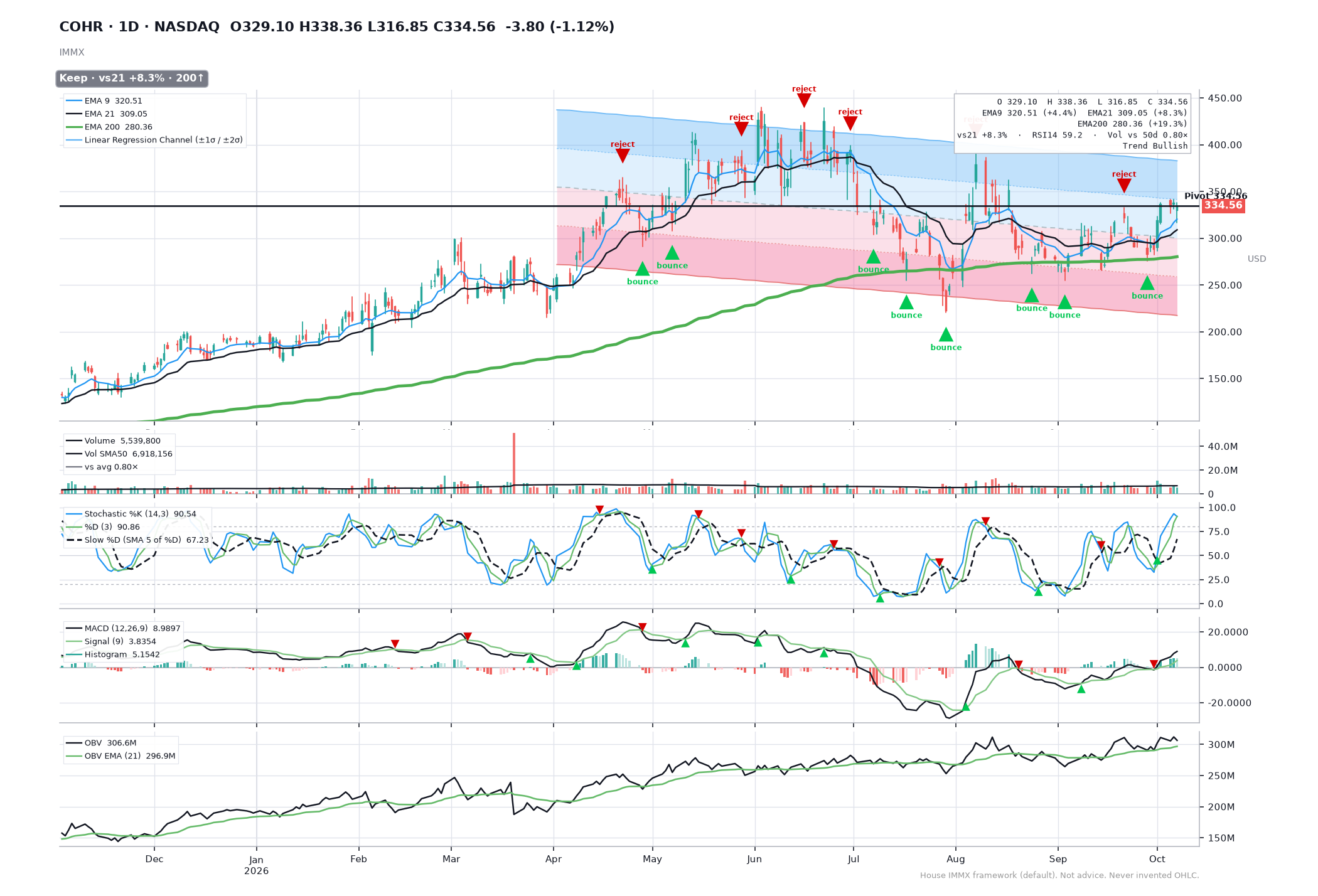Click the Linear Regression Channel legend entry
The width and height of the screenshot is (1318, 896).
point(154,140)
